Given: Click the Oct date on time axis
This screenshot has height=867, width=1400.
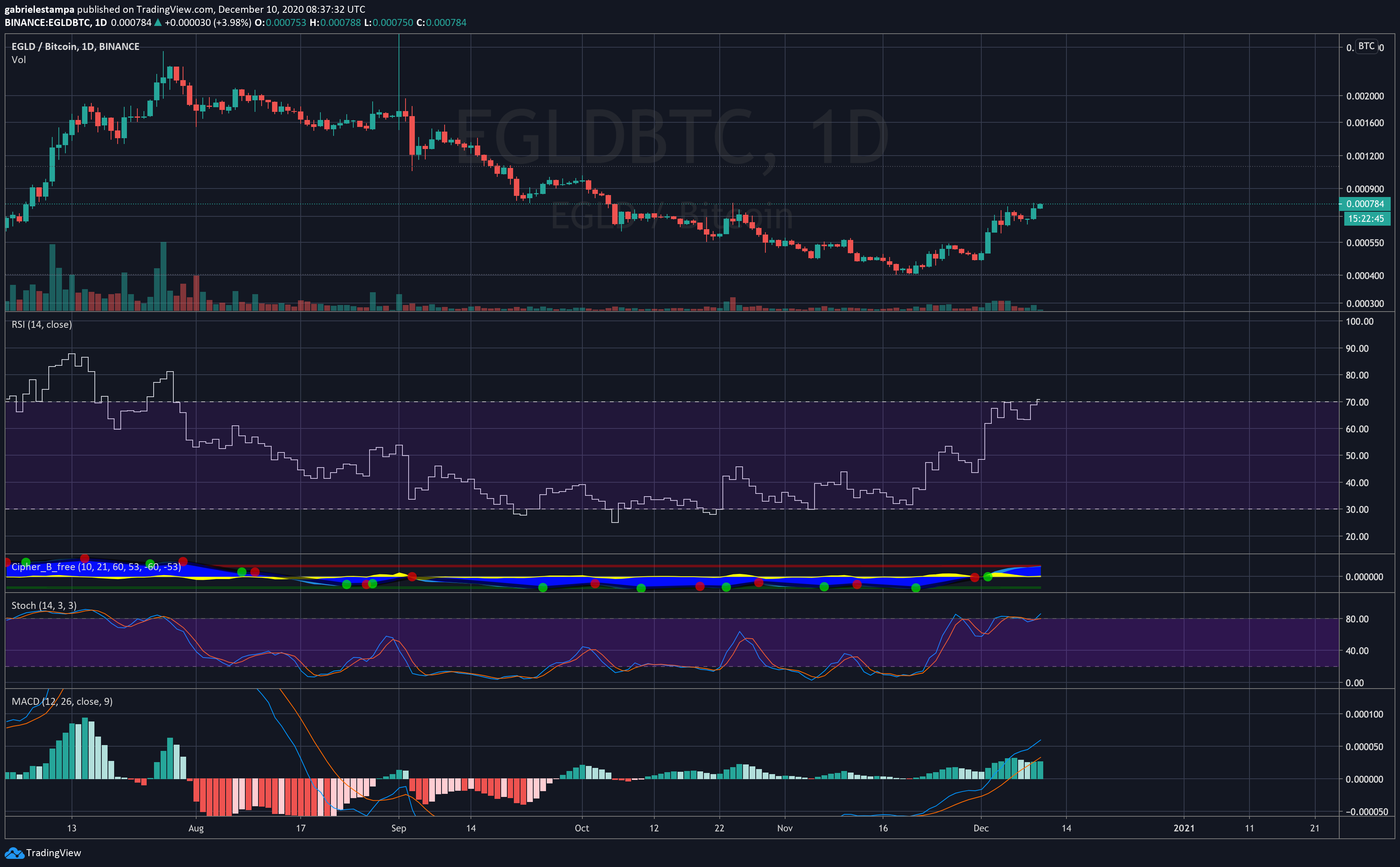Looking at the screenshot, I should coord(582,828).
